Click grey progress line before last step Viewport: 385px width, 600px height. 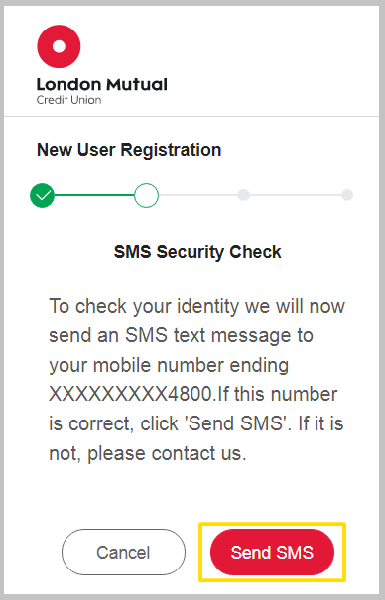point(295,195)
